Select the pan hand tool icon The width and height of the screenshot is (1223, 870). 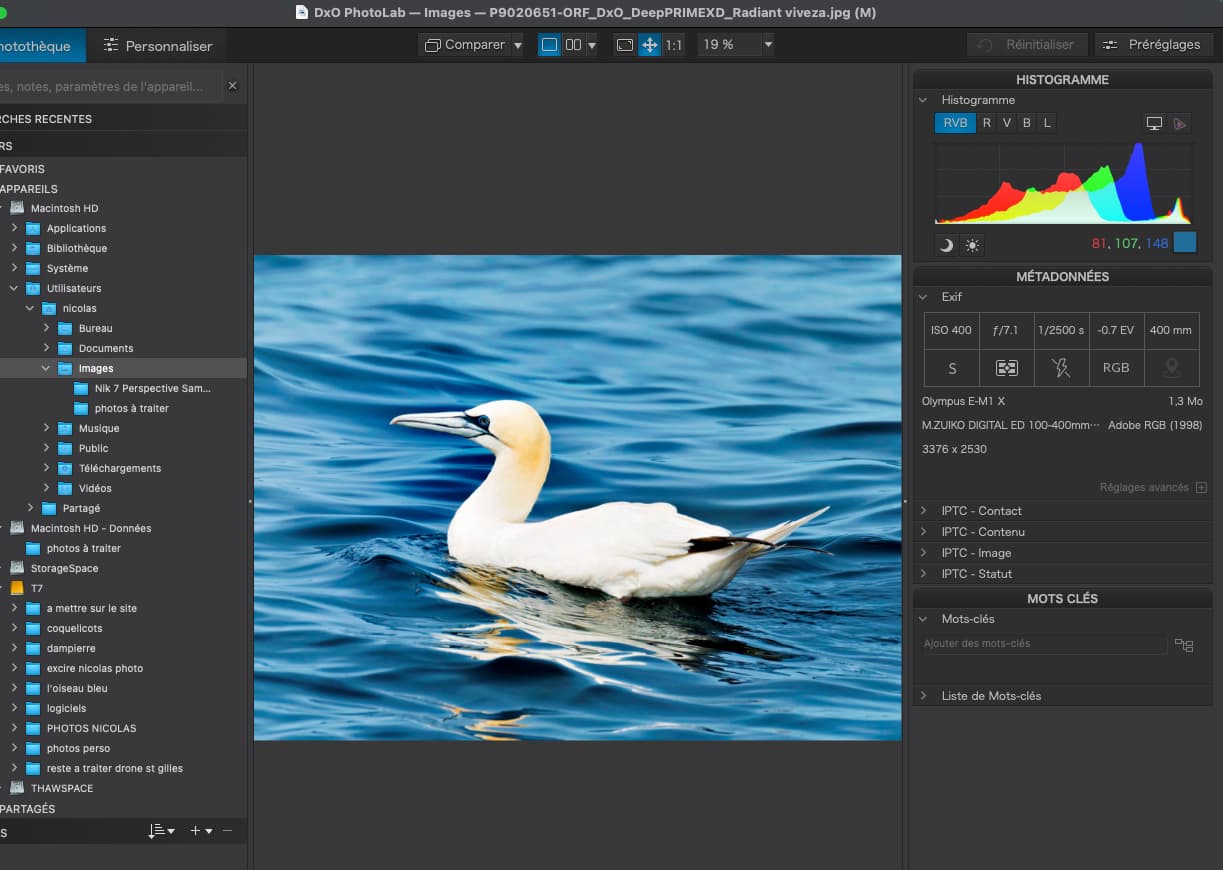pyautogui.click(x=650, y=45)
